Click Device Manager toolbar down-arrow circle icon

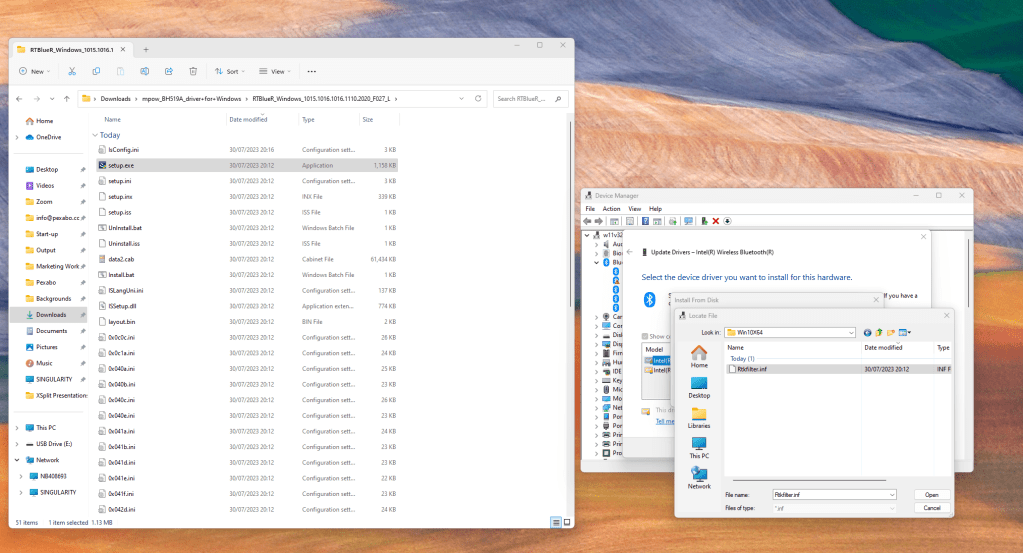coord(727,221)
